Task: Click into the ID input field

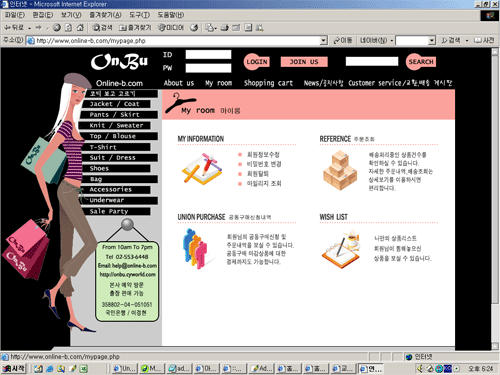Action: pyautogui.click(x=208, y=55)
